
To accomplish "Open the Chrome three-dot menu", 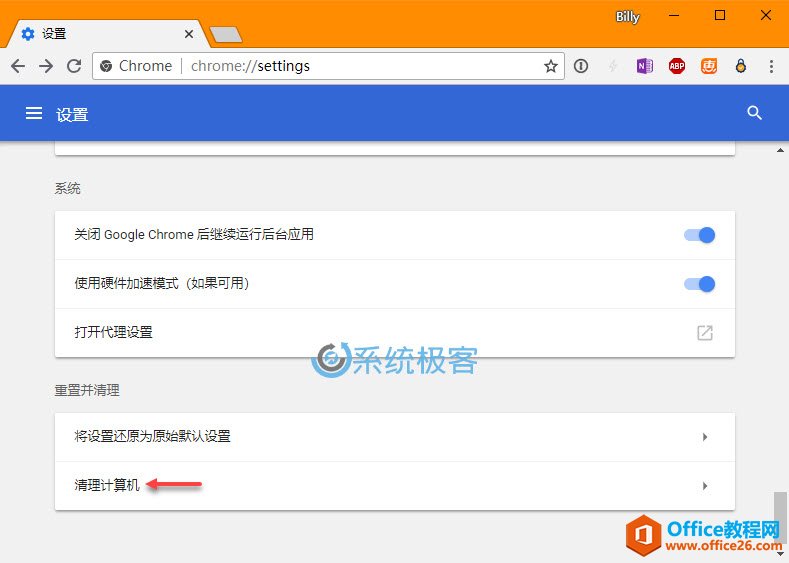I will click(x=771, y=66).
